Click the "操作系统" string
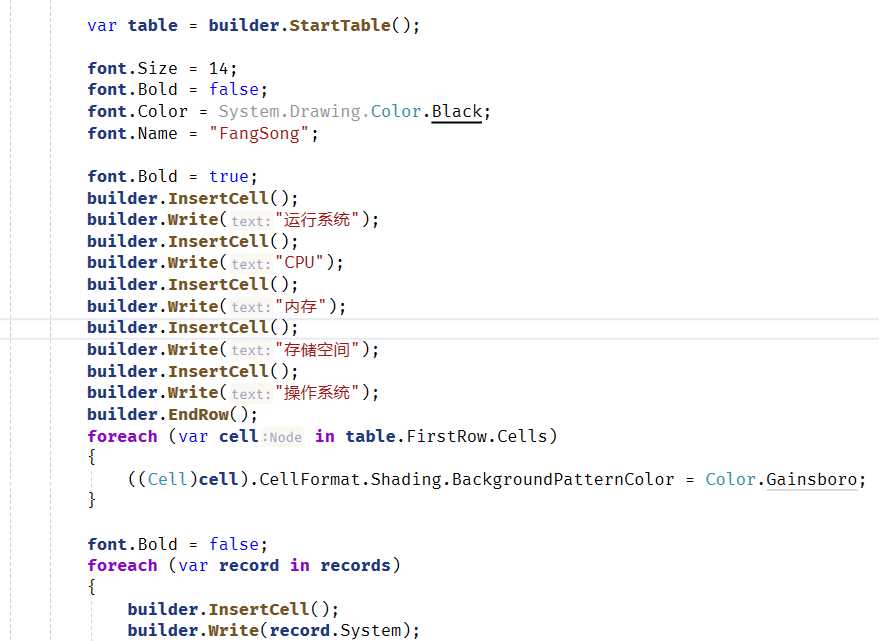 (317, 393)
